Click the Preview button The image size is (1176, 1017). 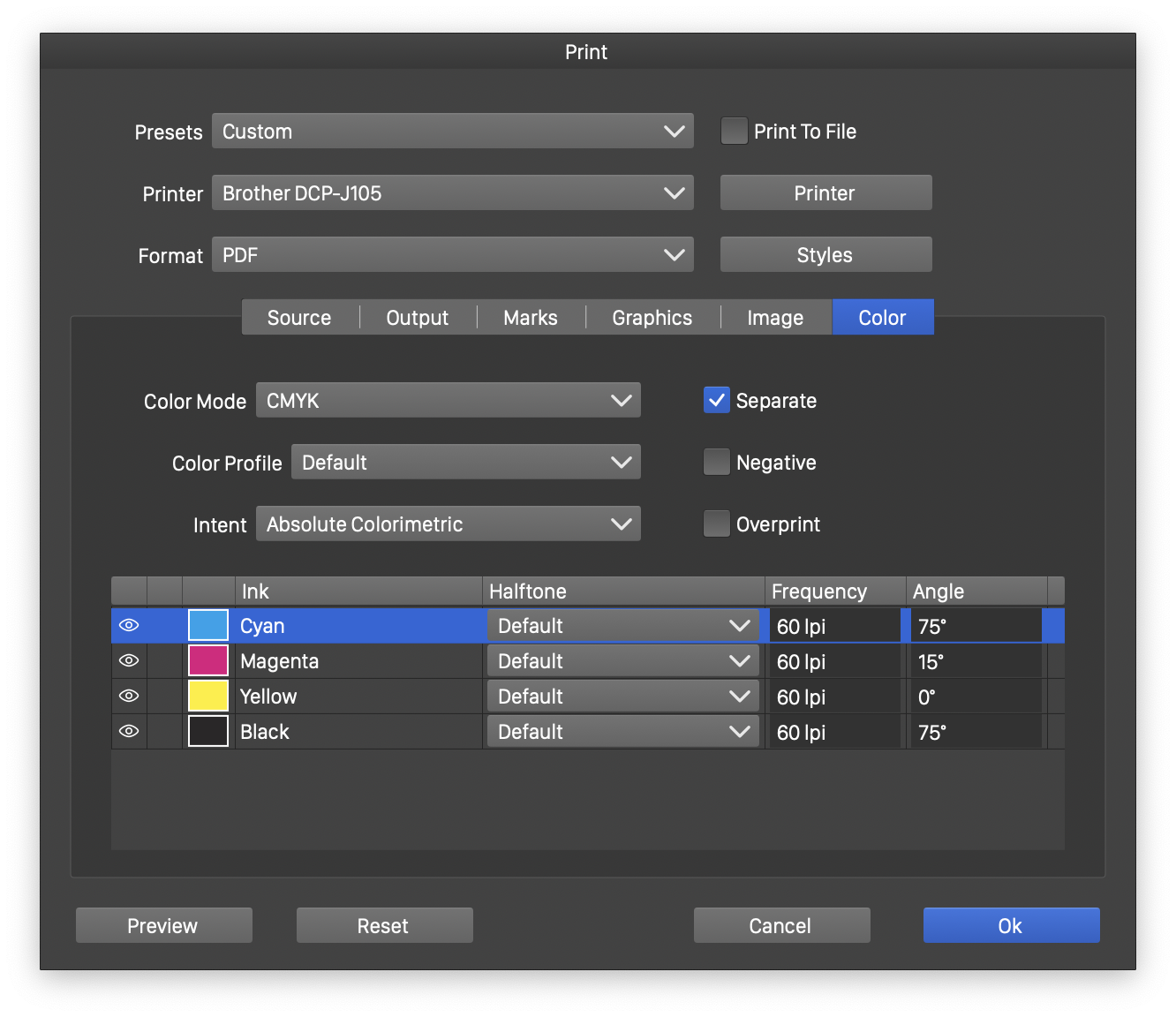point(163,925)
